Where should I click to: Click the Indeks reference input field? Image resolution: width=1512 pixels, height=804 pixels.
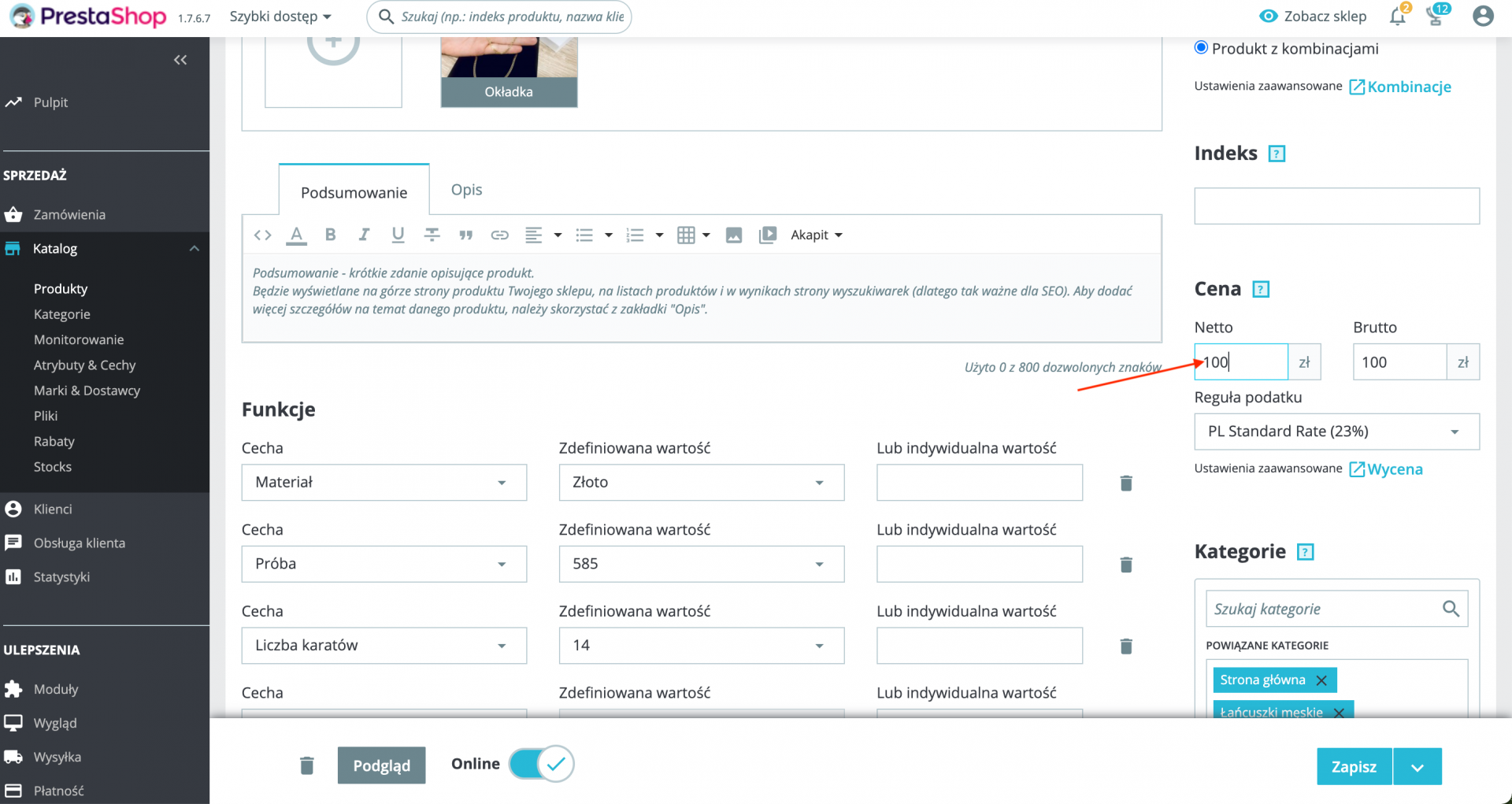1336,206
